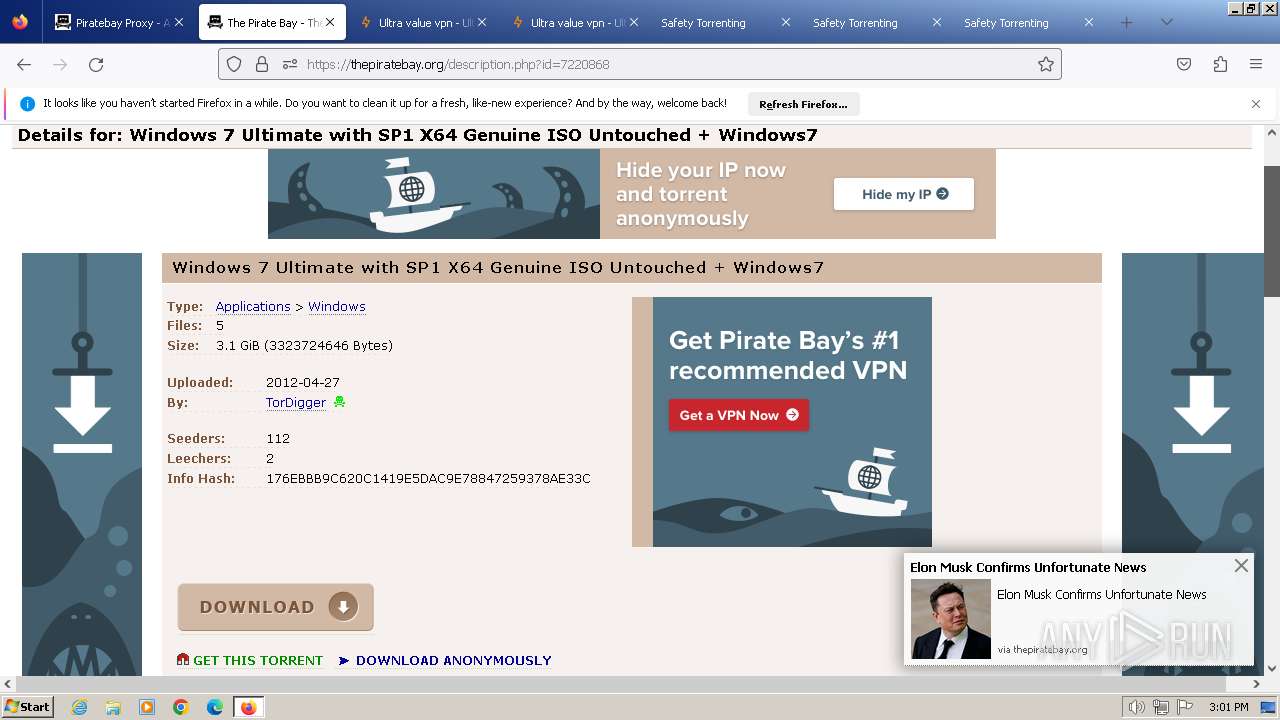List all tabs via the chevron
Screen dimensions: 1280x720
1166,22
